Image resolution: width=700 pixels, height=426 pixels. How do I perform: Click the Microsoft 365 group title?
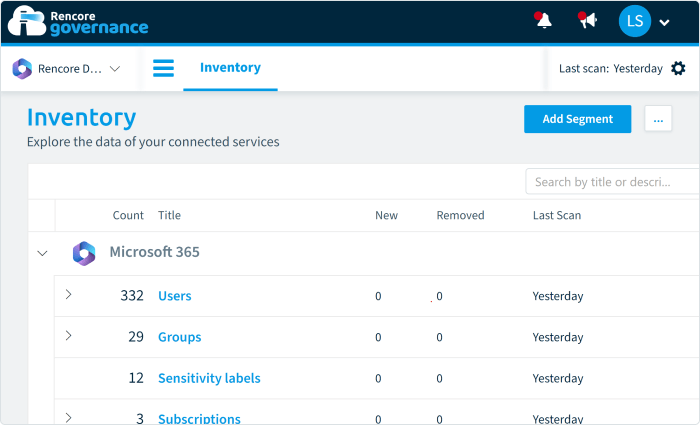pos(154,252)
